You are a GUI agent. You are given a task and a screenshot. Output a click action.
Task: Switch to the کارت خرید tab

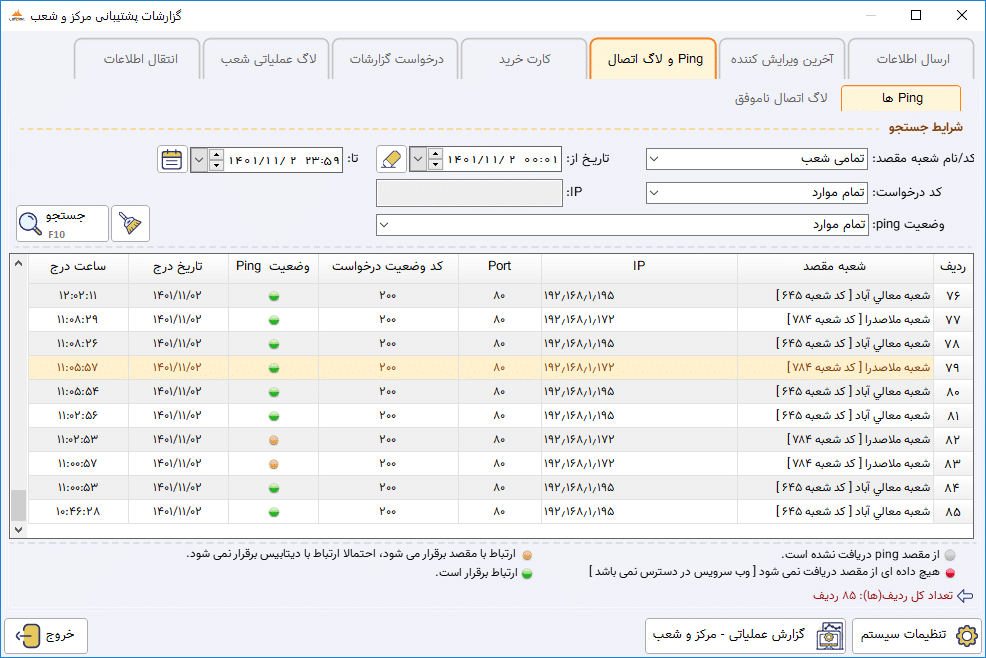pos(524,59)
